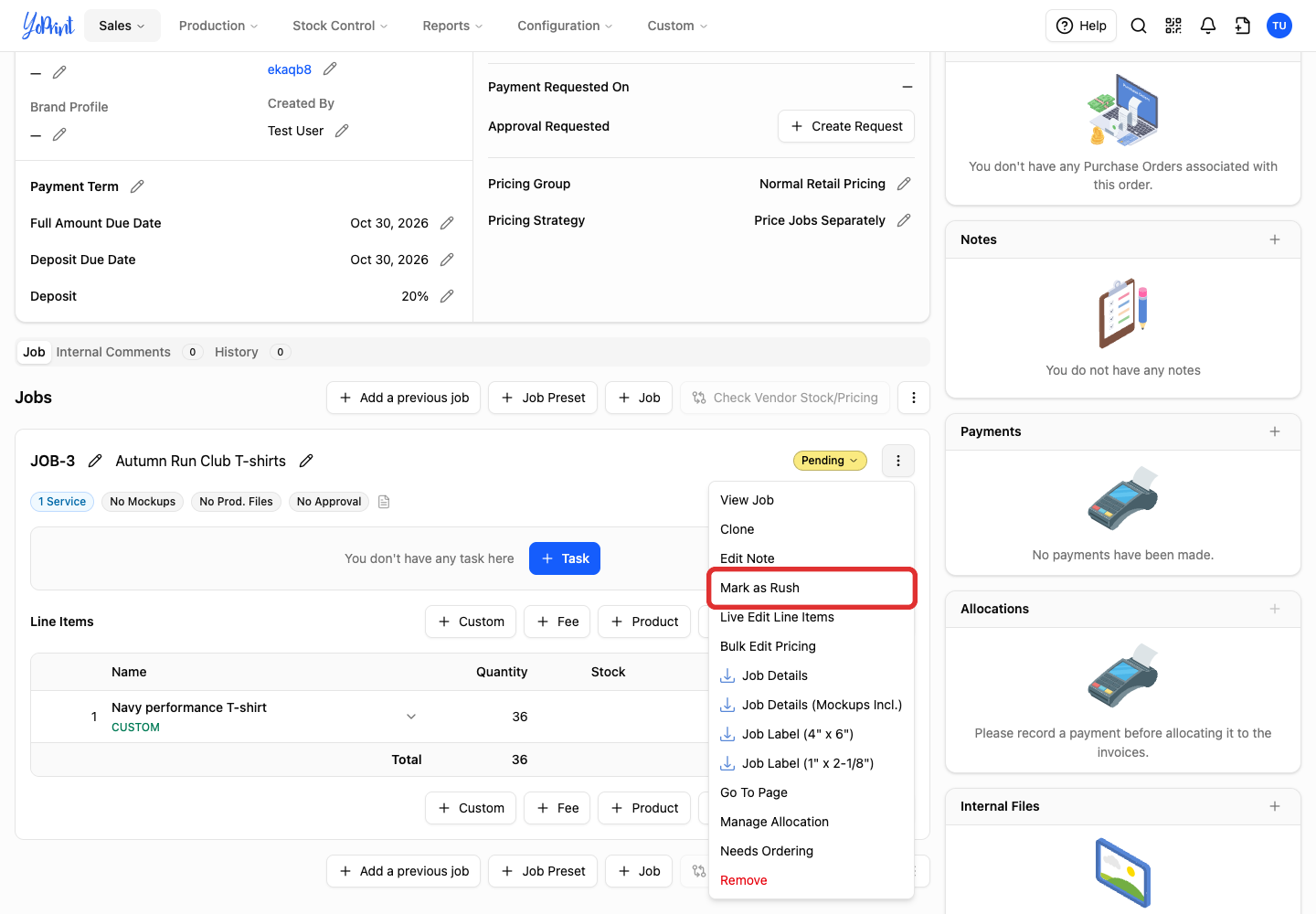The width and height of the screenshot is (1316, 914).
Task: Edit the Pricing Strategy pencil icon
Action: point(904,220)
